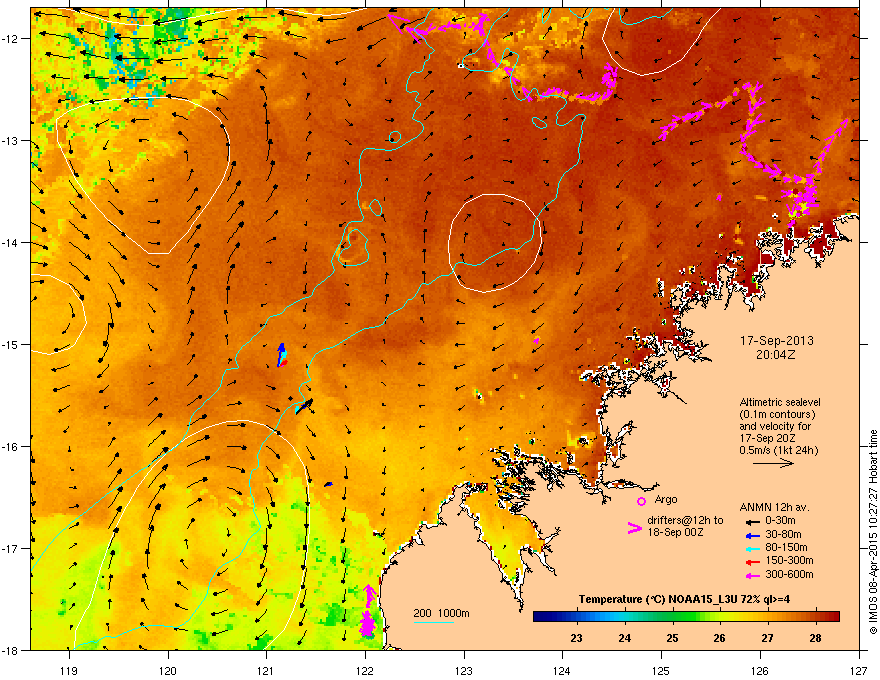Viewport: 880px width, 680px height.
Task: Click the '23' colorbar tick label
Action: (576, 638)
